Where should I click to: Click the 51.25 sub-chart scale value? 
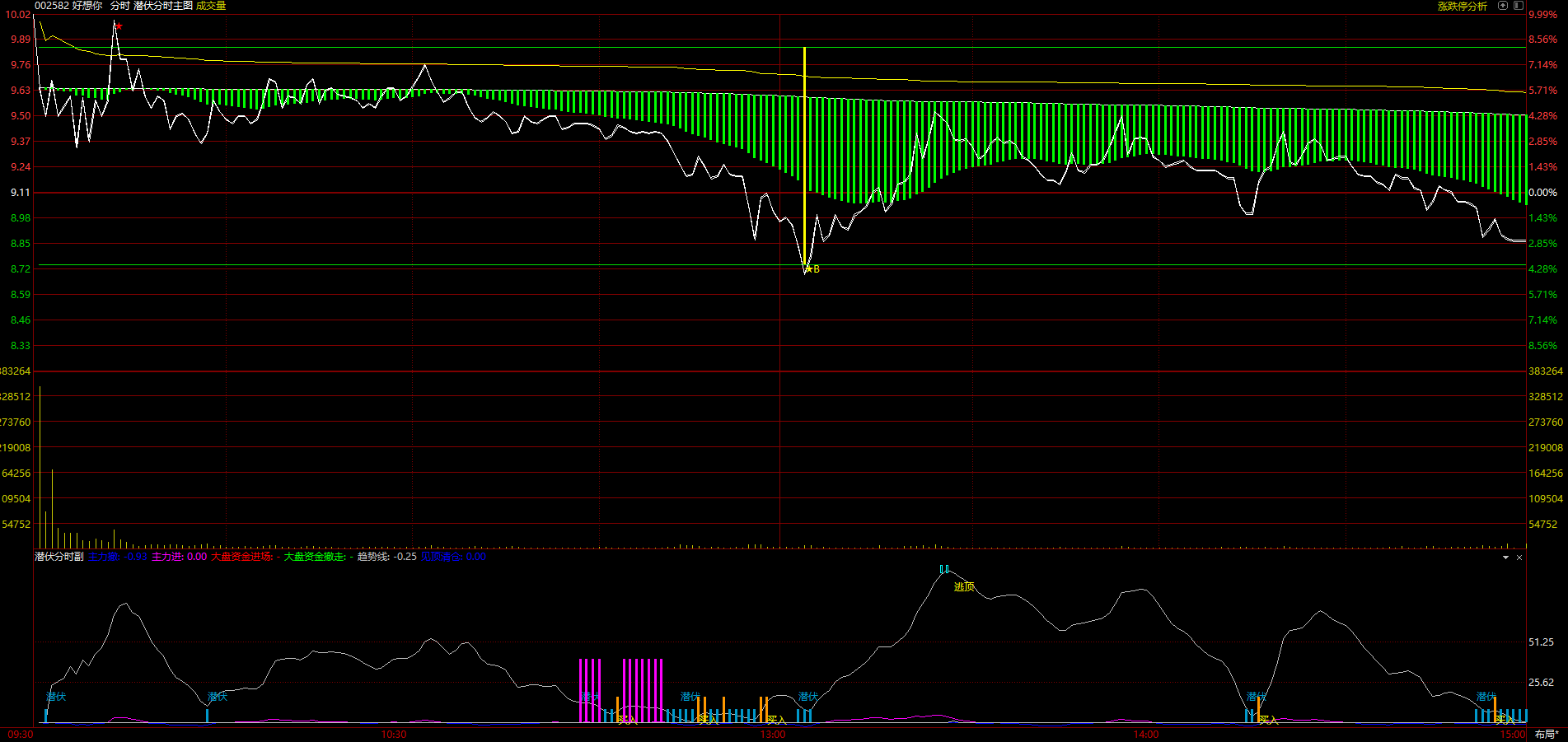point(1542,642)
